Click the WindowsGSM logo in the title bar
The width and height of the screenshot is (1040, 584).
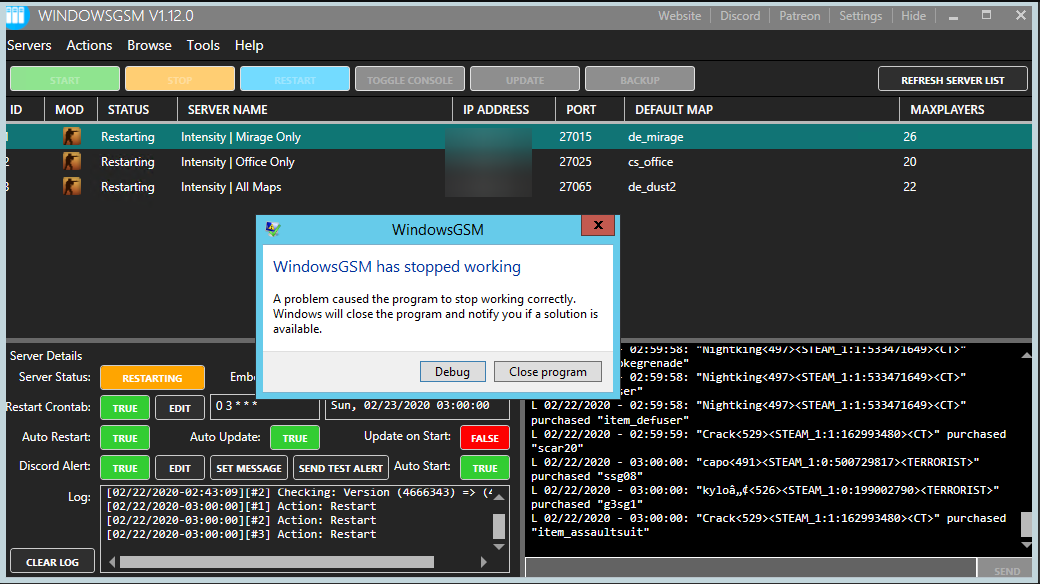coord(17,15)
